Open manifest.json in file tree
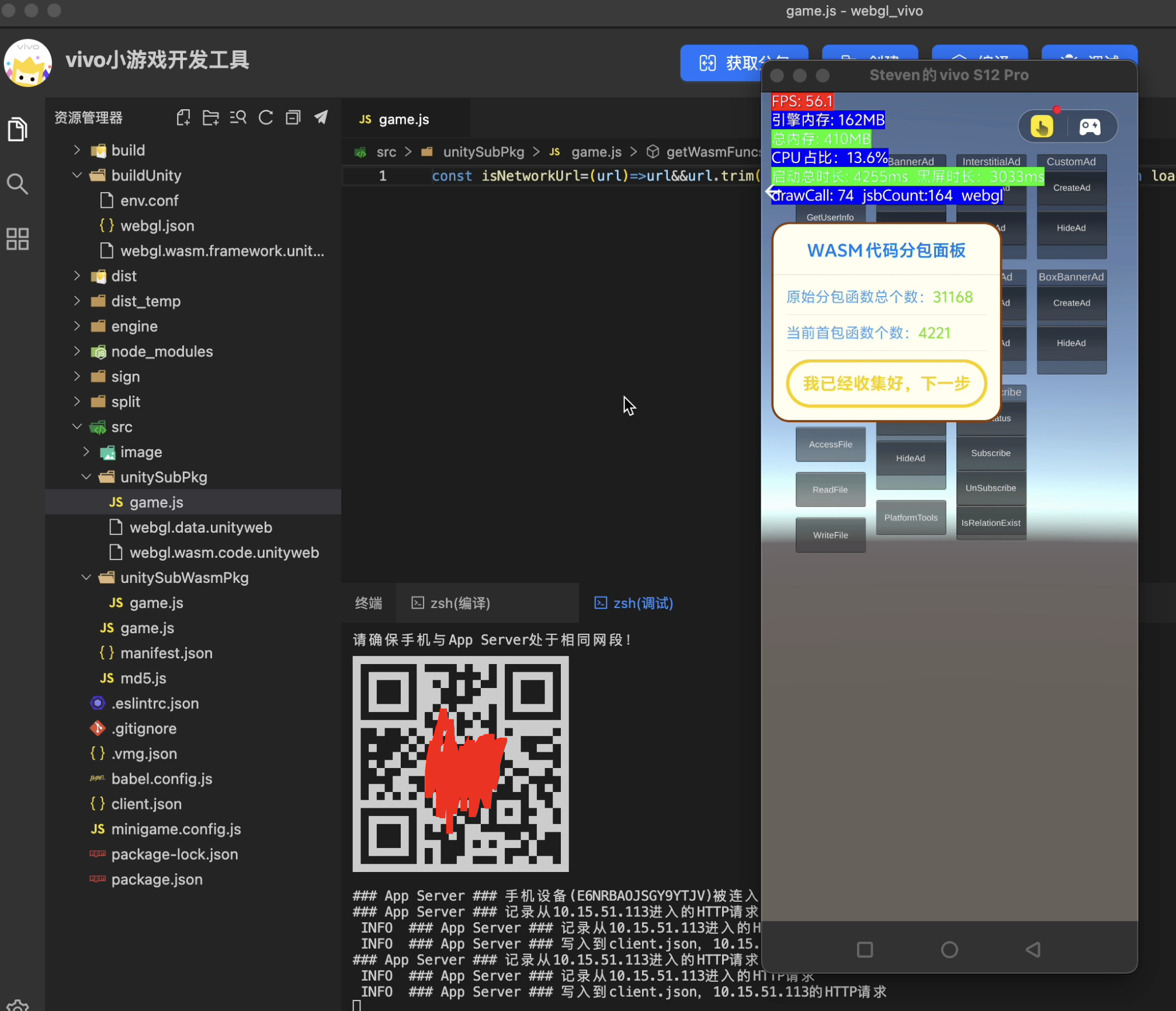Image resolution: width=1176 pixels, height=1011 pixels. (166, 652)
